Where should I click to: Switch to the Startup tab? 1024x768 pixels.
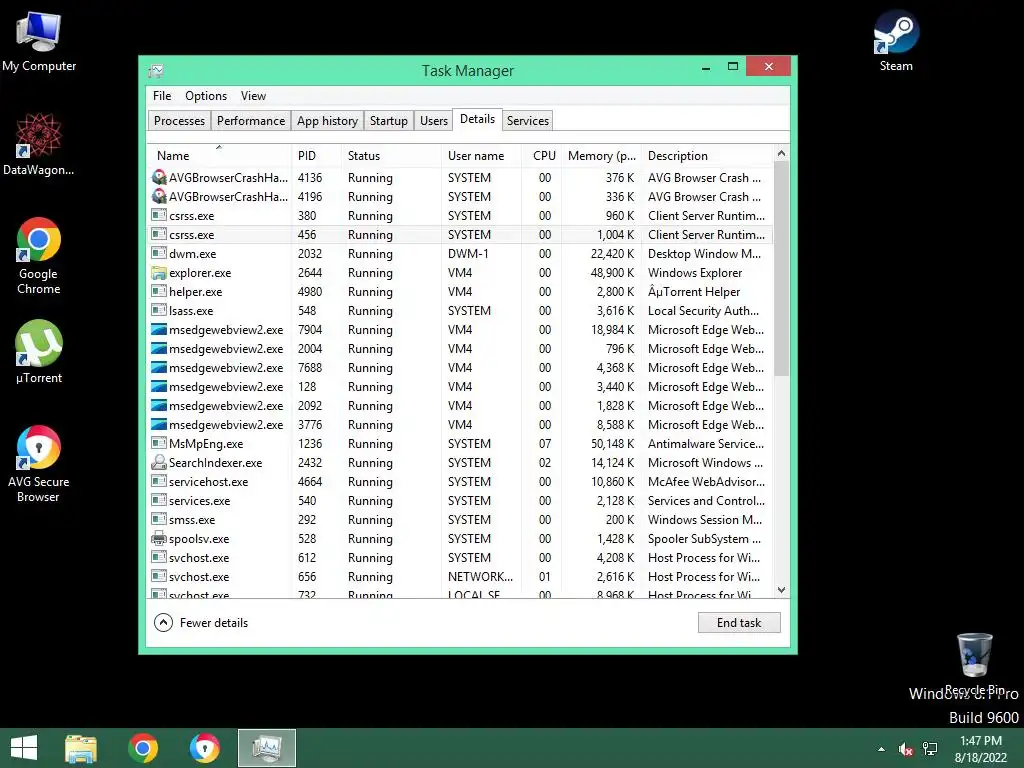point(389,121)
